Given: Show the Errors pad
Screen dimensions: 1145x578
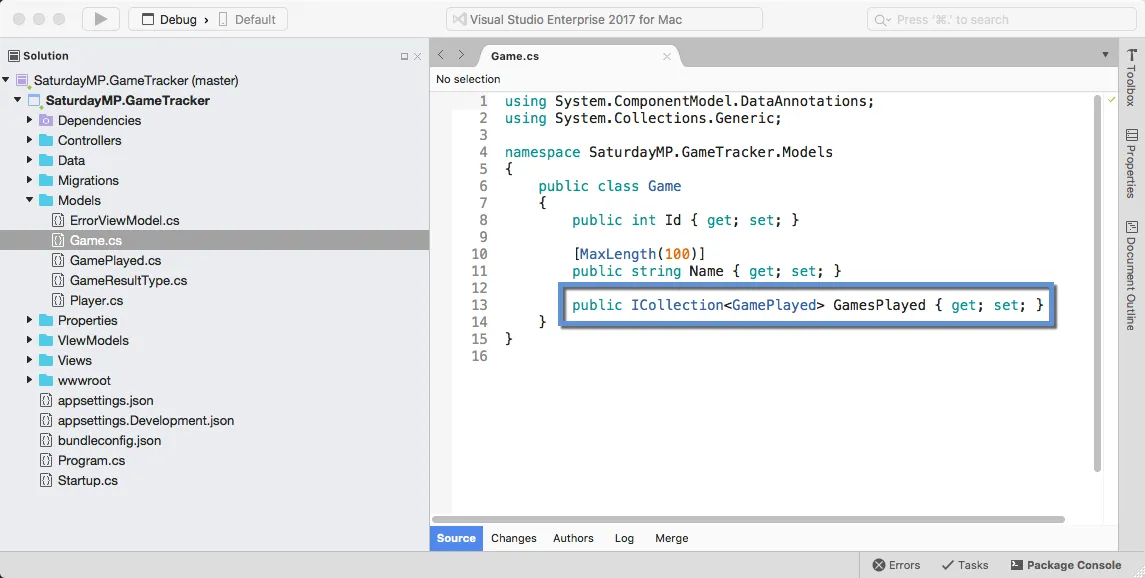Looking at the screenshot, I should (x=896, y=565).
